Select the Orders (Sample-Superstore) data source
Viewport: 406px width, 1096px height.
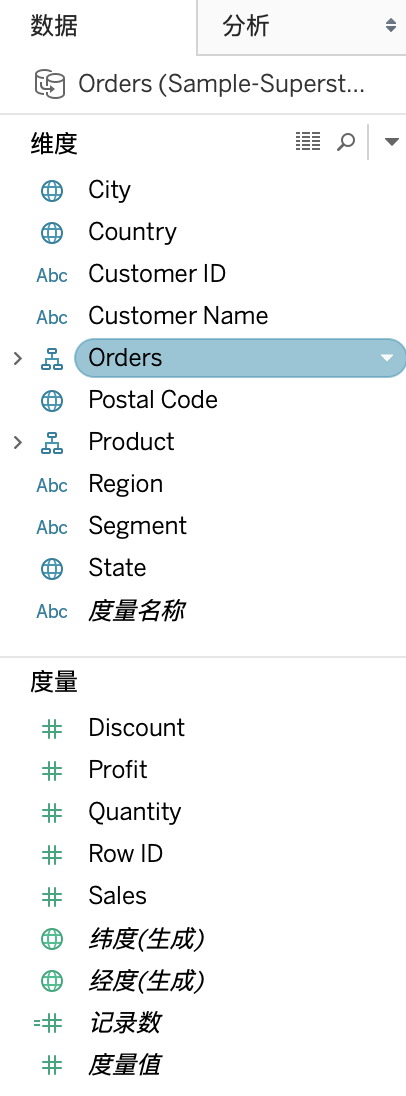point(221,85)
